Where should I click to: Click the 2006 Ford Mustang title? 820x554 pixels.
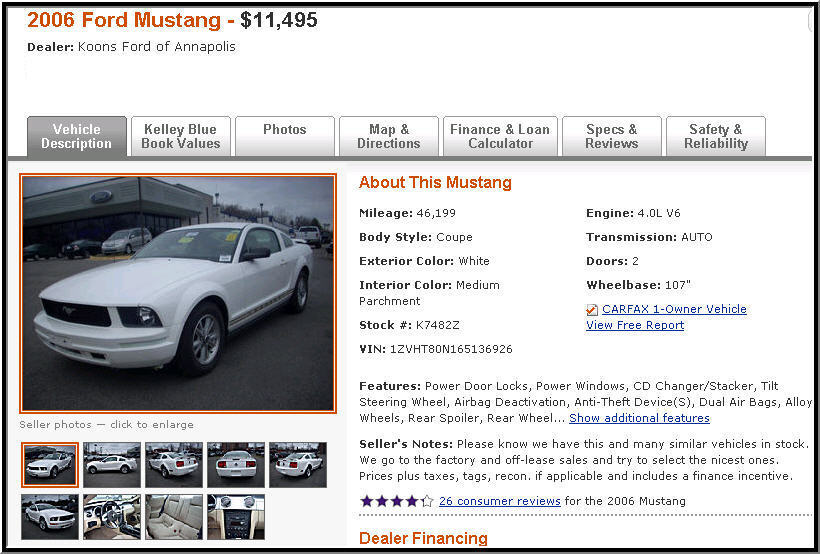[124, 20]
